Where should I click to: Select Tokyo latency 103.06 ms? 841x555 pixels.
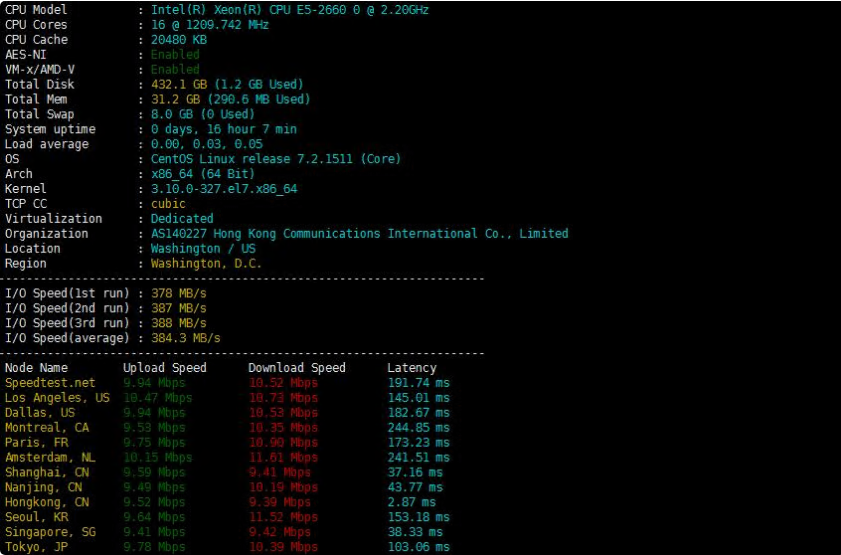418,547
